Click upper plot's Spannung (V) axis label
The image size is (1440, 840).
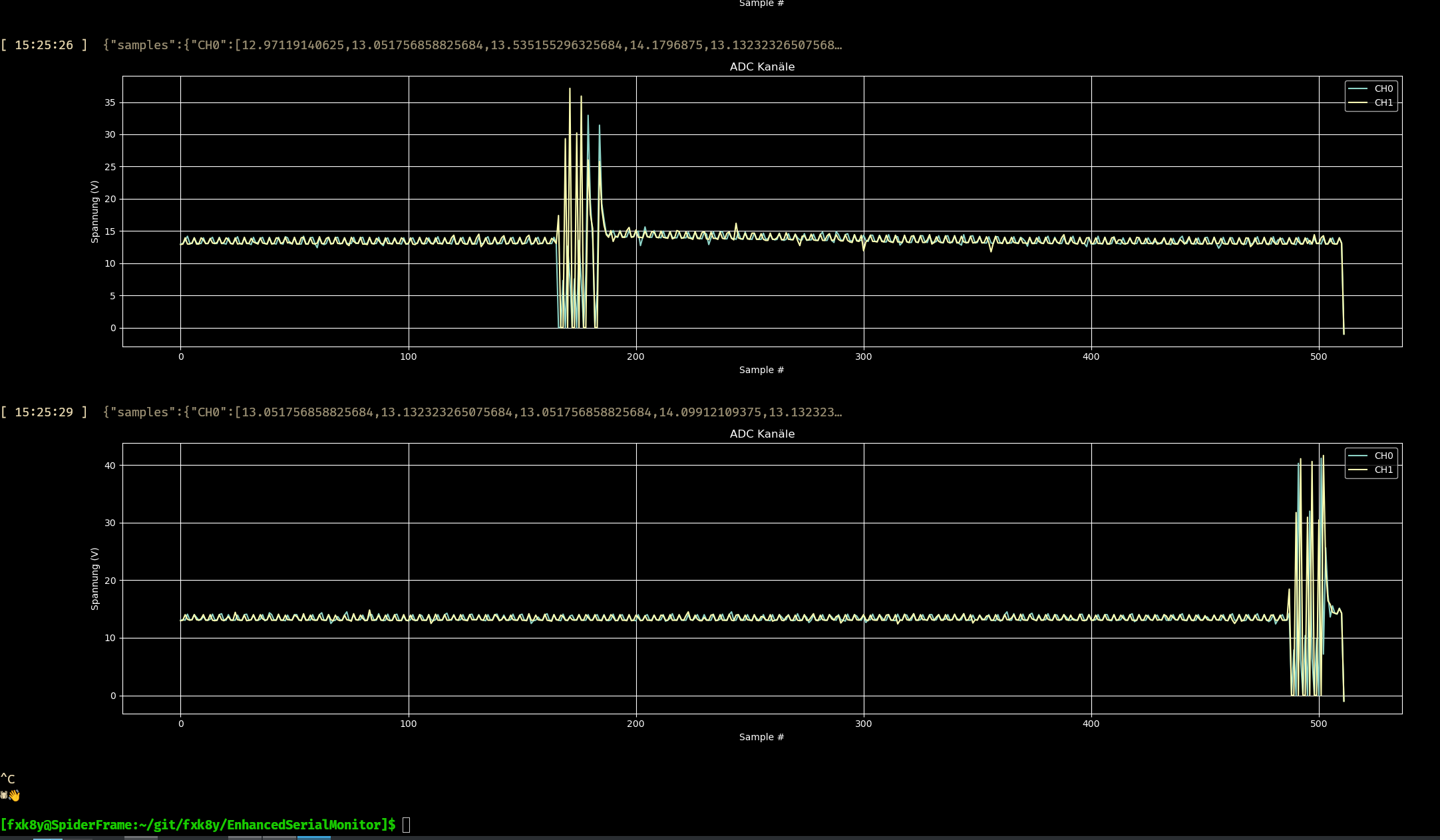click(94, 211)
